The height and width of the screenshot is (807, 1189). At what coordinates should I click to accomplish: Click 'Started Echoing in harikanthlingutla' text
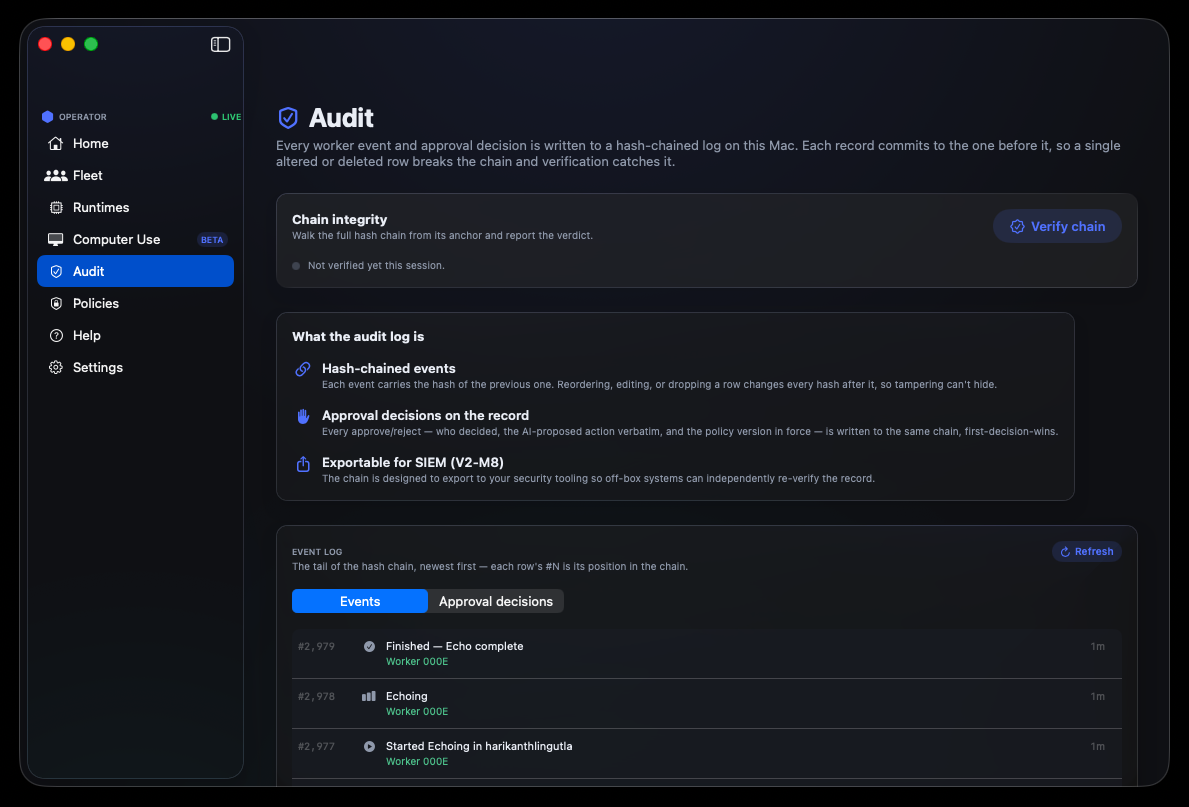479,746
